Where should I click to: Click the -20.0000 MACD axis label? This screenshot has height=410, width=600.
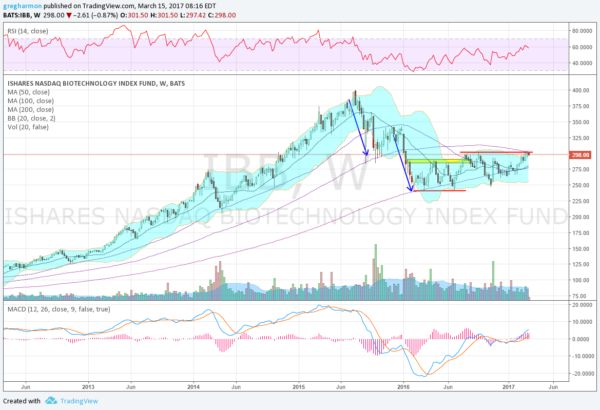click(582, 374)
